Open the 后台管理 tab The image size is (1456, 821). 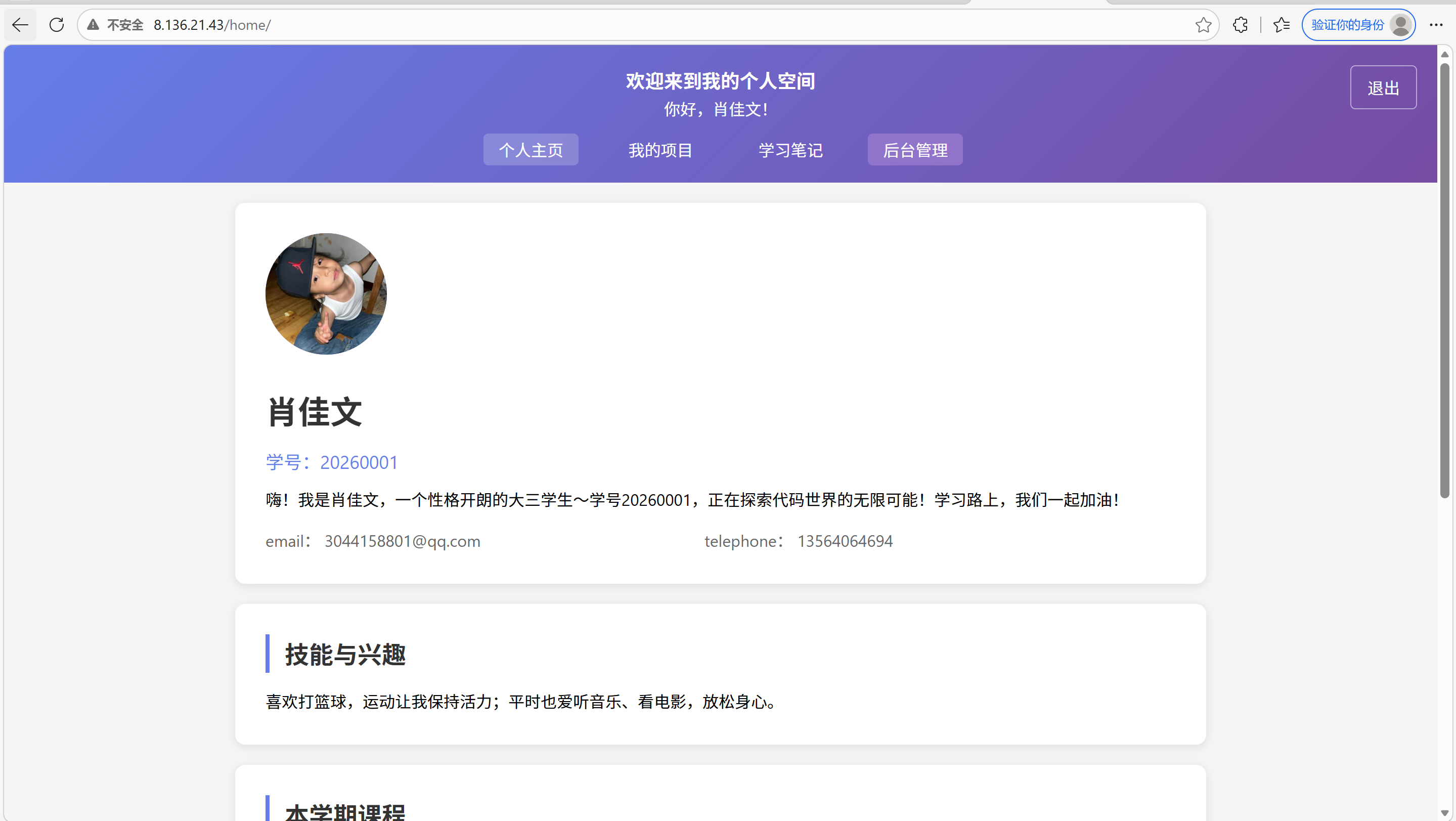tap(915, 150)
